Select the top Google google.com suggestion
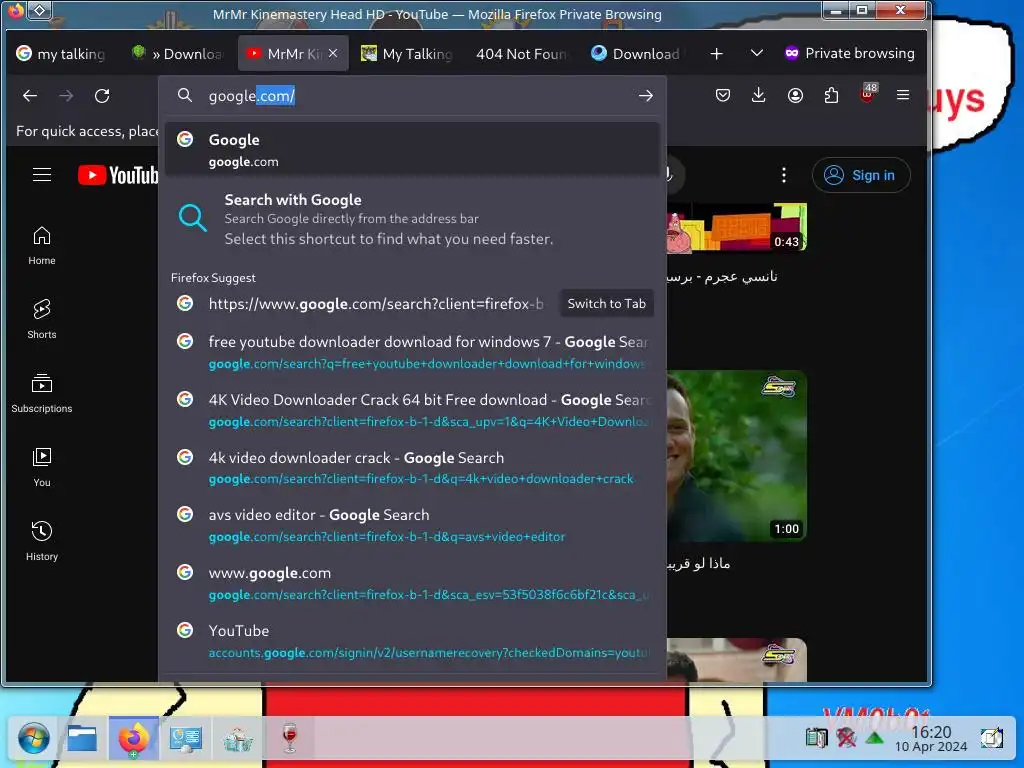Screen dimensions: 1024x768 [411, 150]
